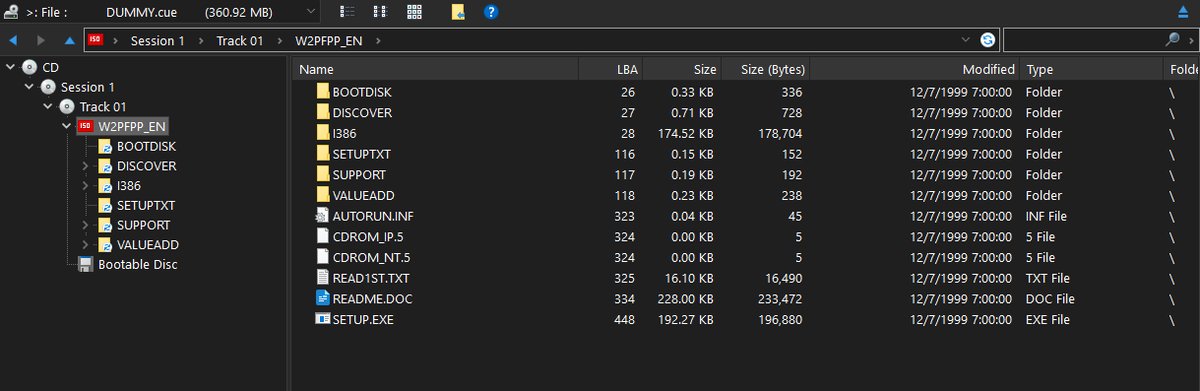Image resolution: width=1200 pixels, height=391 pixels.
Task: Click Bootable Disc floppy icon in tree
Action: [x=85, y=265]
